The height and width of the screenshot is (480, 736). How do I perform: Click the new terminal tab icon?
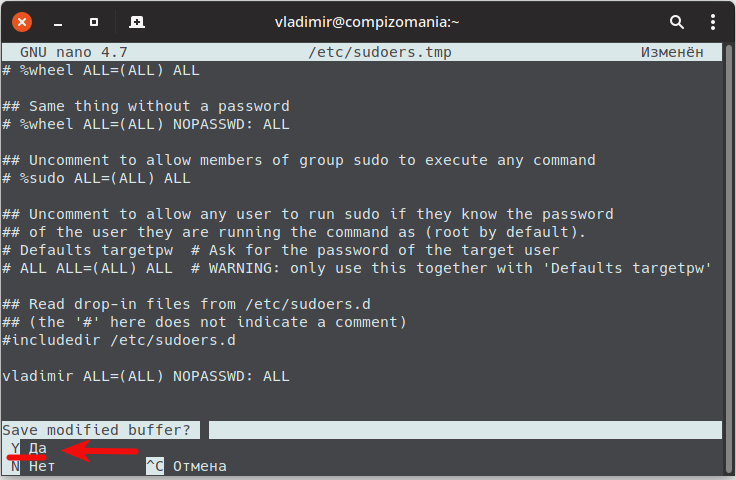(137, 21)
